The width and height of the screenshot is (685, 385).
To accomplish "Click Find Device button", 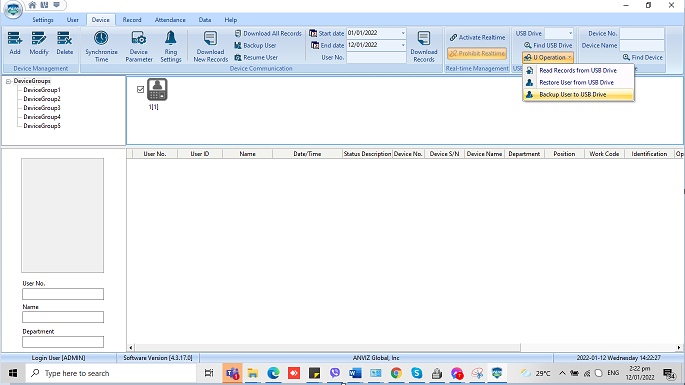I will 643,57.
